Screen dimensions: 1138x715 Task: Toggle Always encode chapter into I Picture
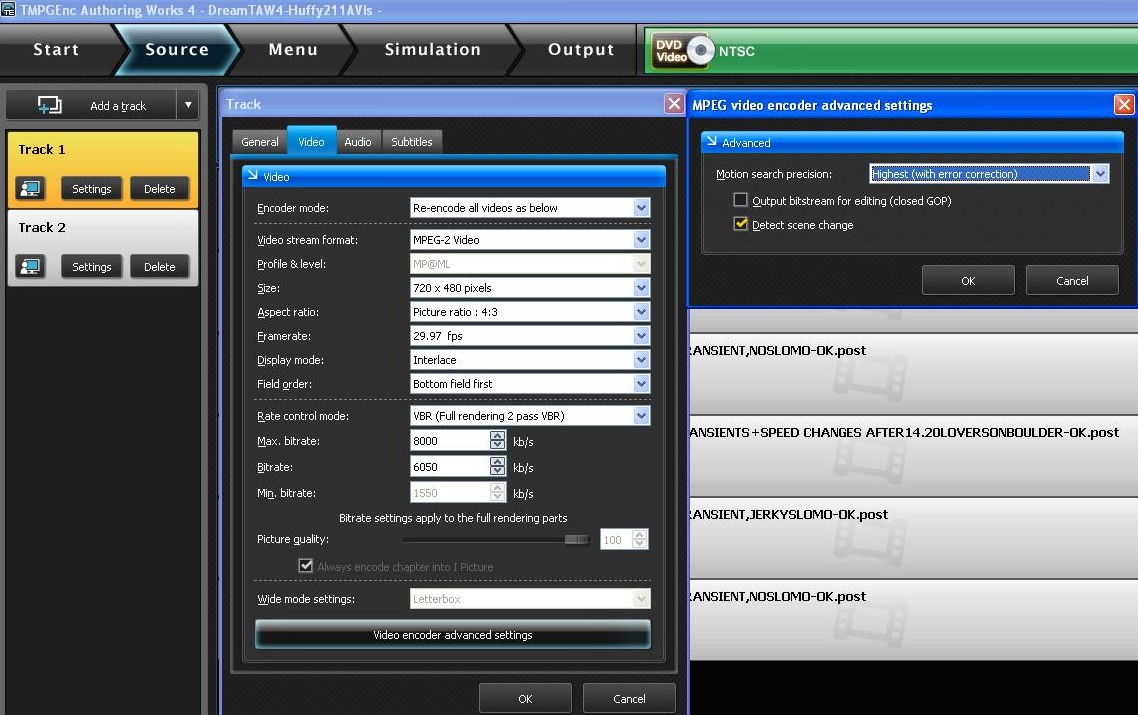(x=306, y=565)
